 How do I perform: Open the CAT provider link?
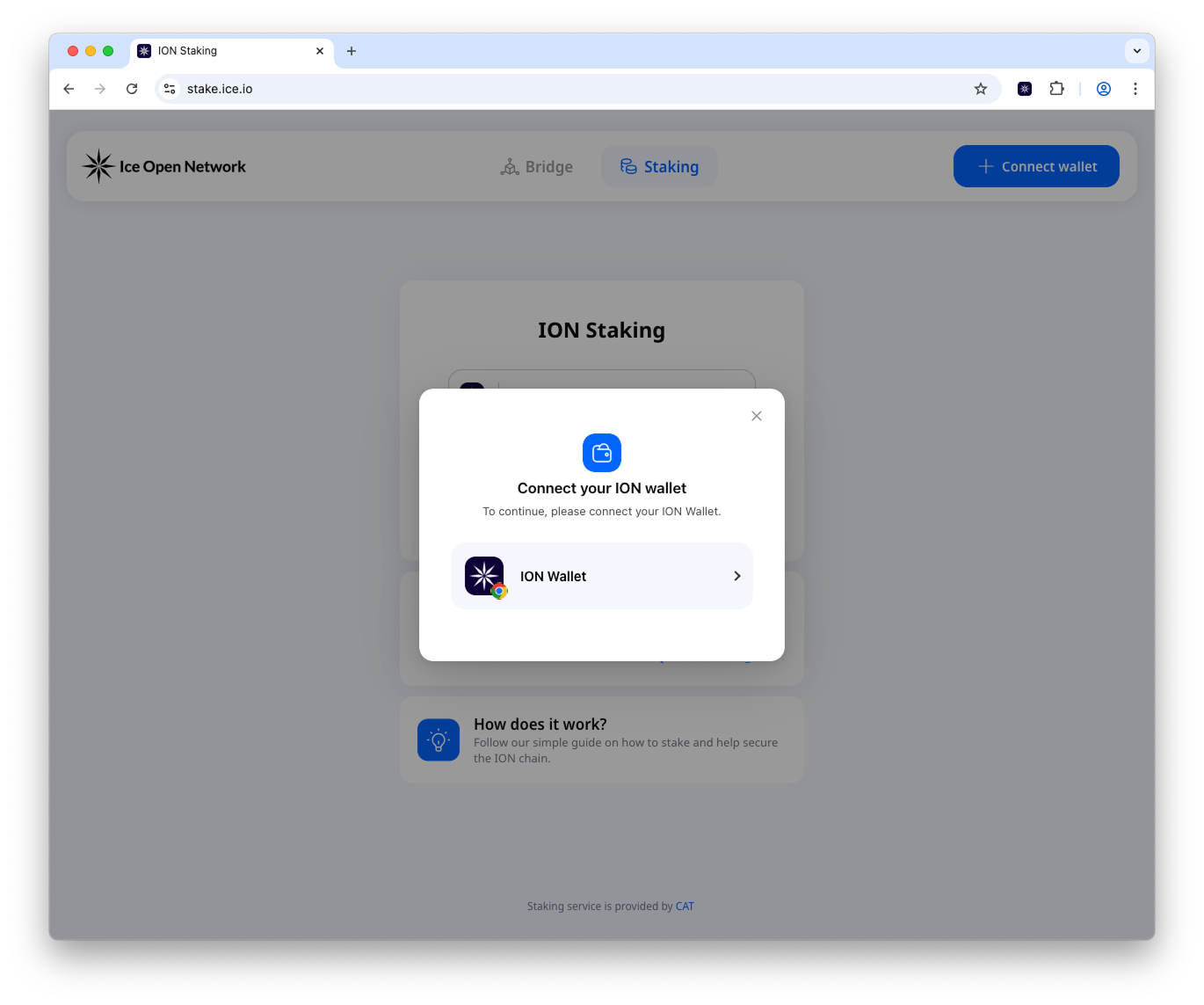coord(685,907)
